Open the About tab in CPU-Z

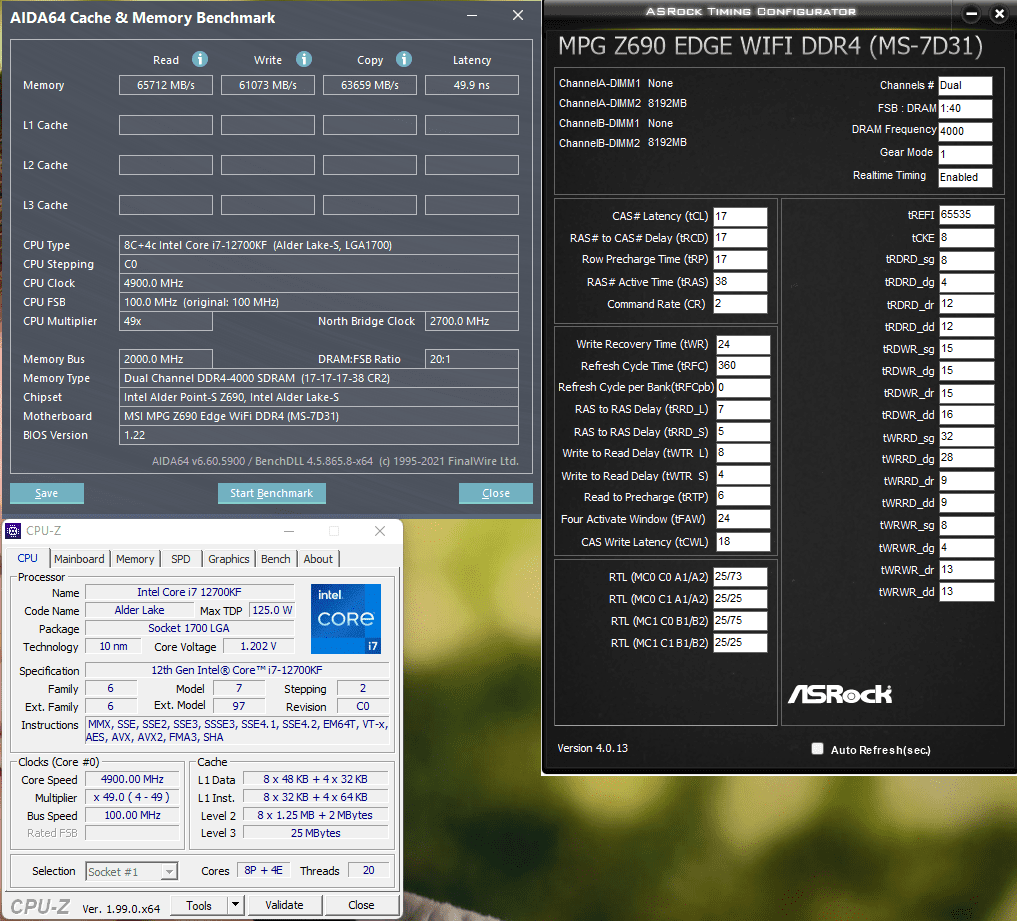tap(318, 559)
